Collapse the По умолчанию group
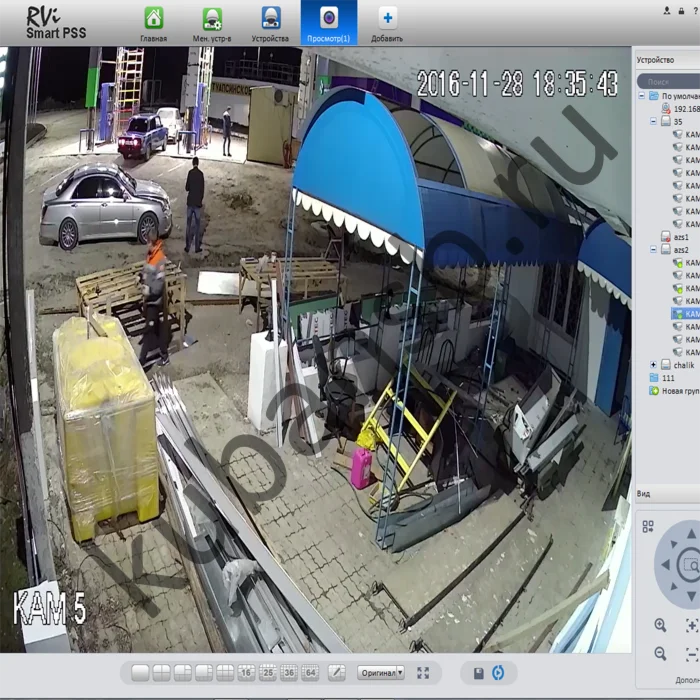The image size is (700, 700). click(642, 96)
